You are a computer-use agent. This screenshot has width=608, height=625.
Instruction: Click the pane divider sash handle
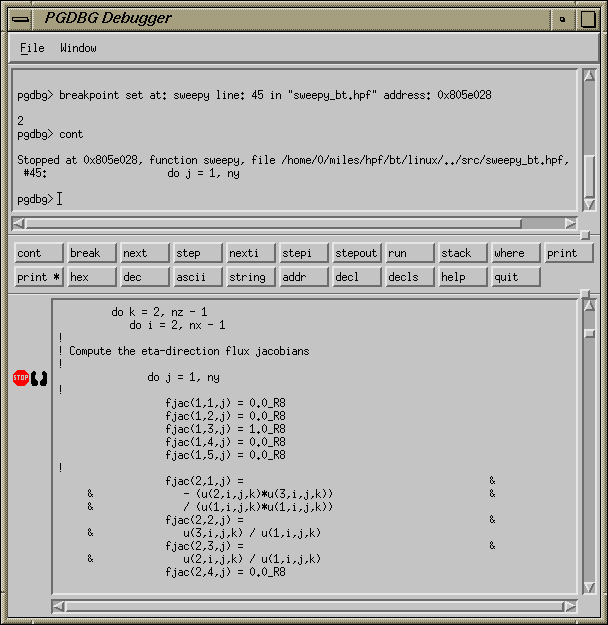[585, 236]
